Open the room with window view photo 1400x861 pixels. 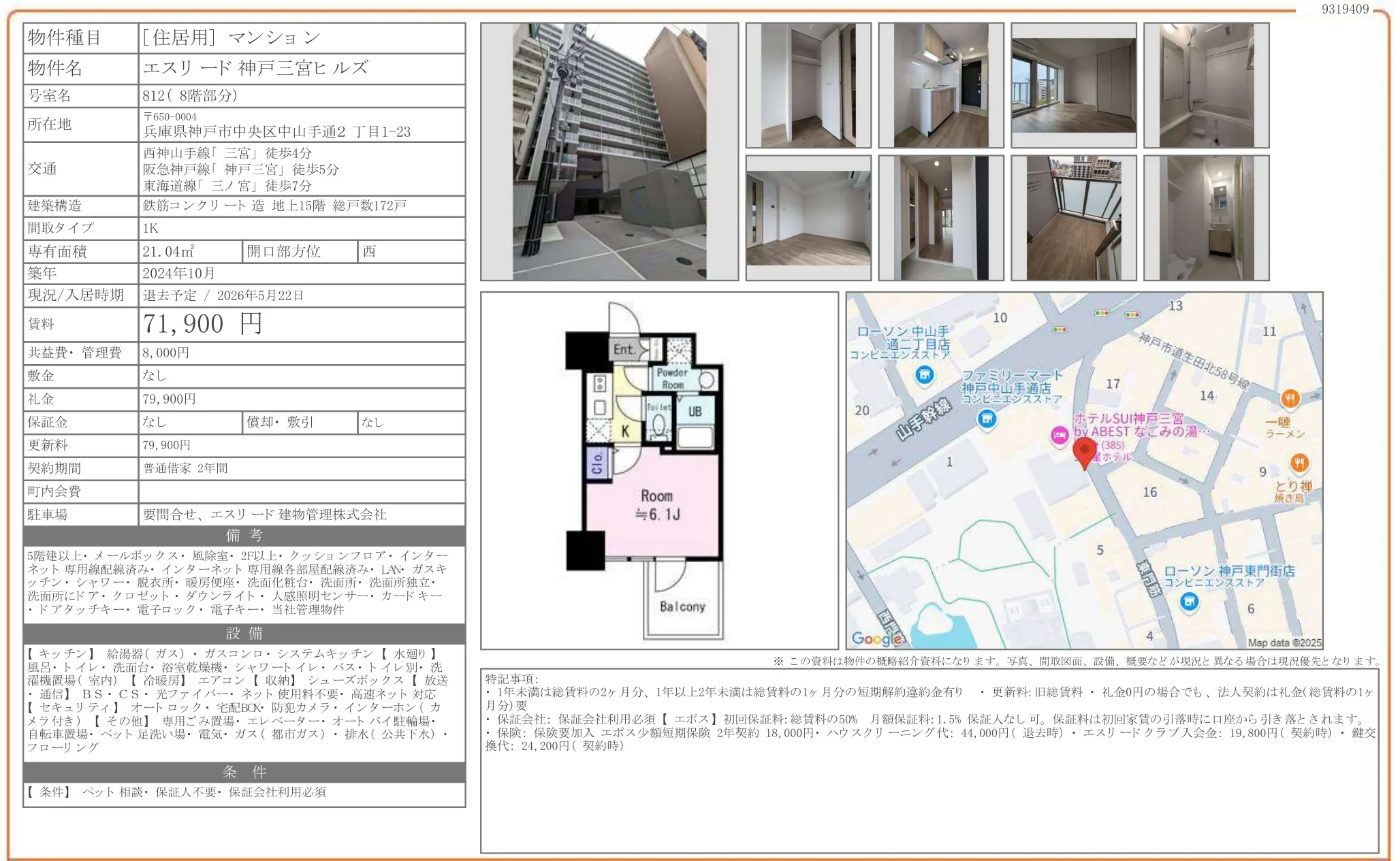point(1073,85)
